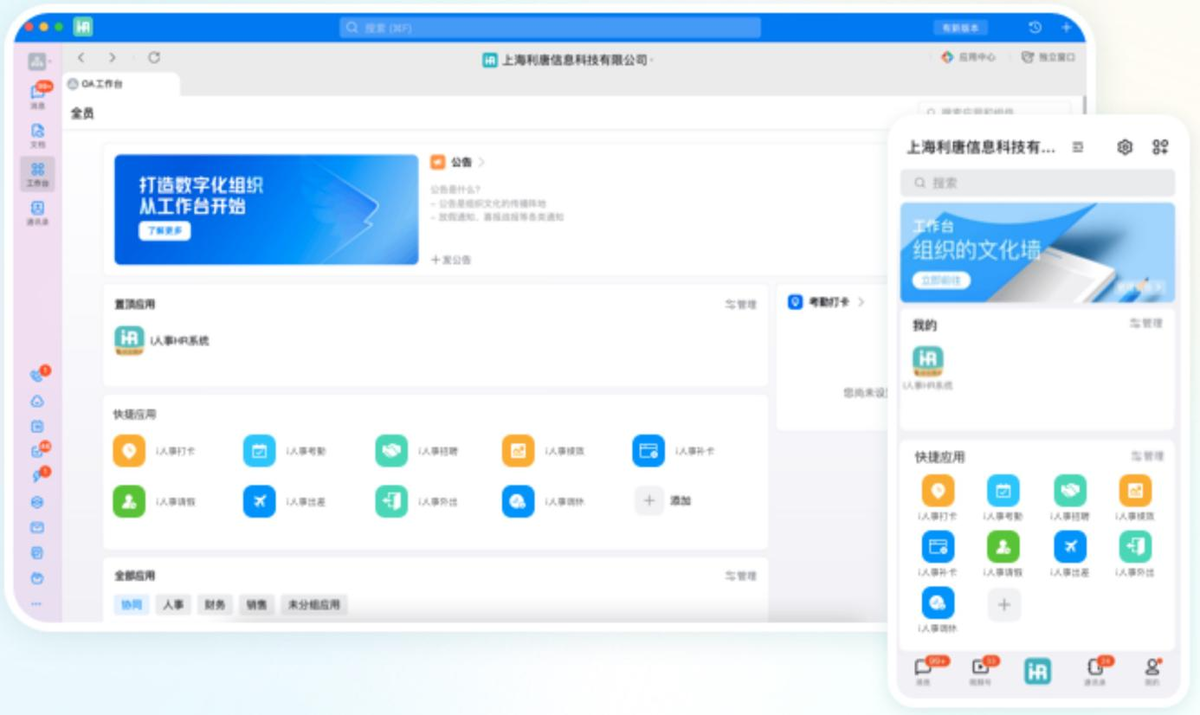Open i人事出差 in the desktop quick apps
This screenshot has width=1200, height=715.
pyautogui.click(x=259, y=501)
